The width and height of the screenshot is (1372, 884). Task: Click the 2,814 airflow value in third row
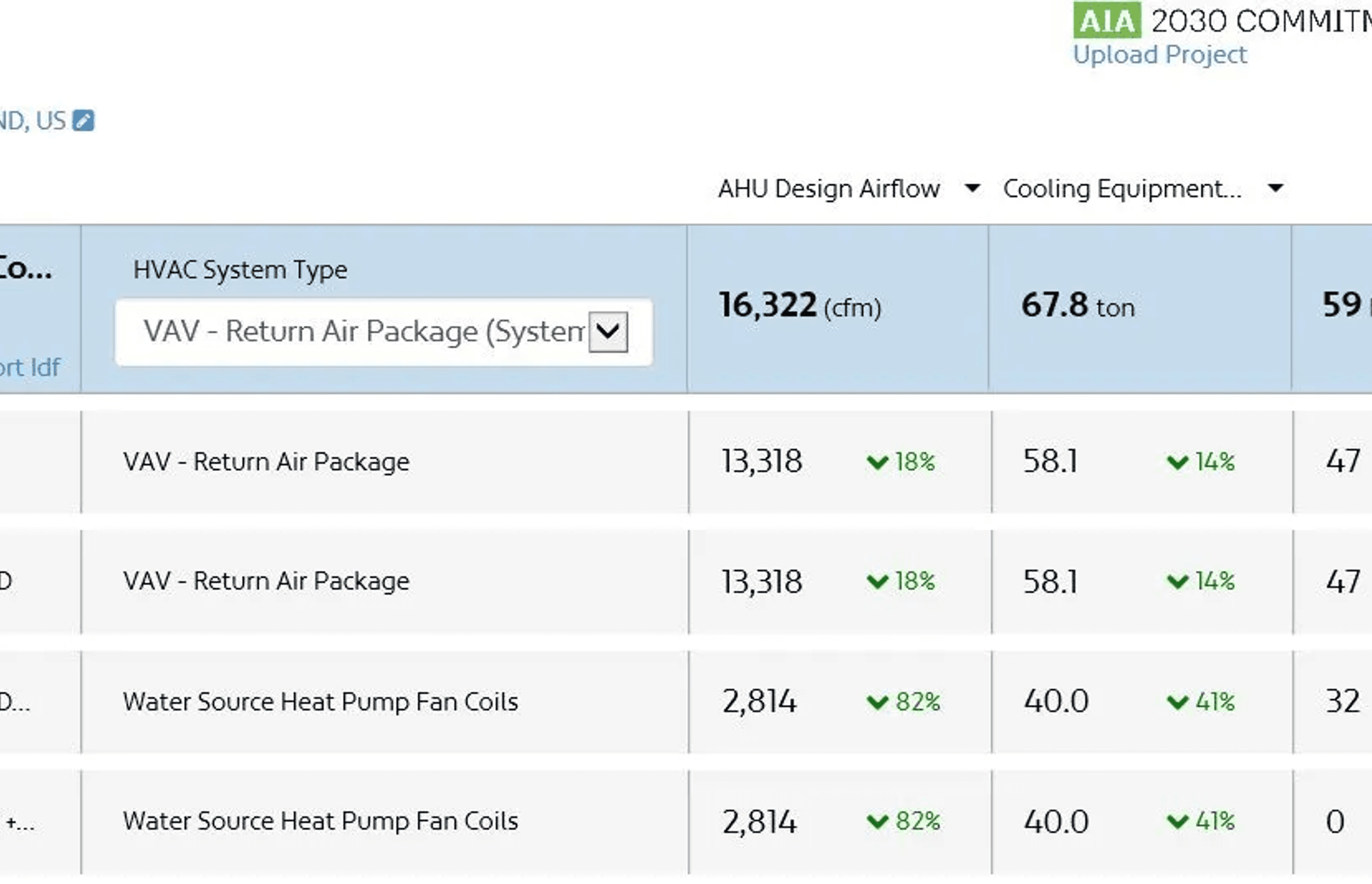coord(759,702)
